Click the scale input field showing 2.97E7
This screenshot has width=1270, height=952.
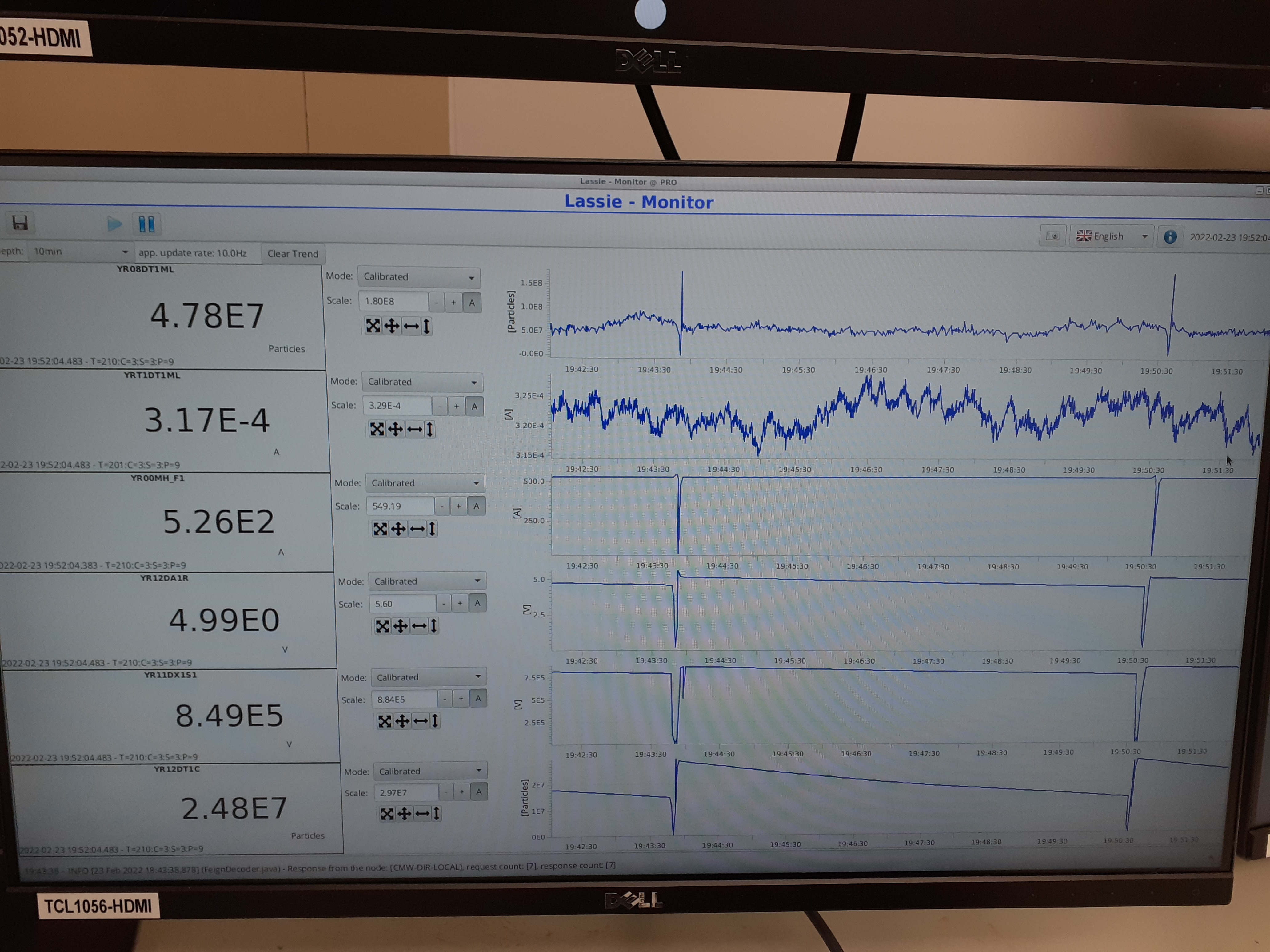tap(406, 792)
